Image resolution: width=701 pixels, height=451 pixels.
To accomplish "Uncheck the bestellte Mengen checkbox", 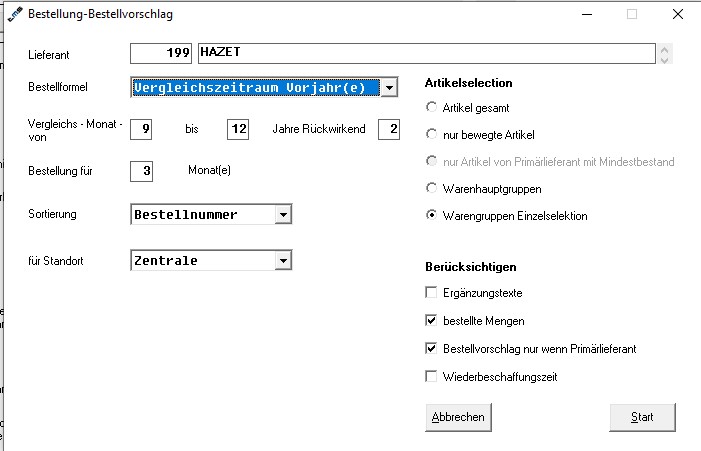I will tap(431, 320).
